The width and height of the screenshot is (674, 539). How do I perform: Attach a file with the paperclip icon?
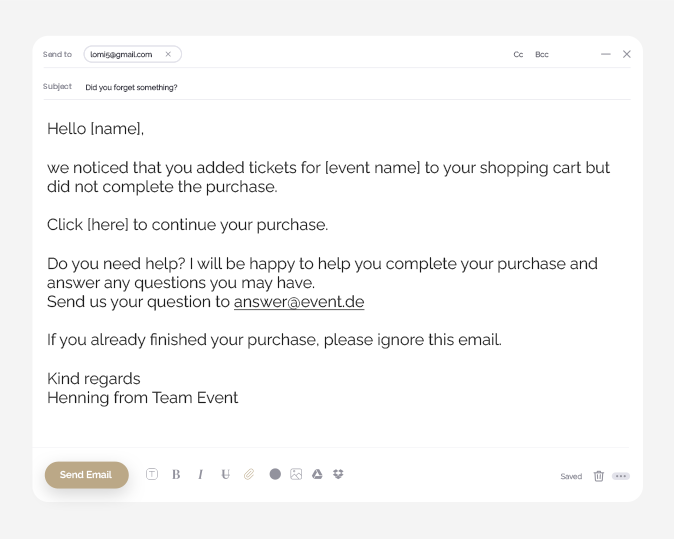[x=249, y=474]
